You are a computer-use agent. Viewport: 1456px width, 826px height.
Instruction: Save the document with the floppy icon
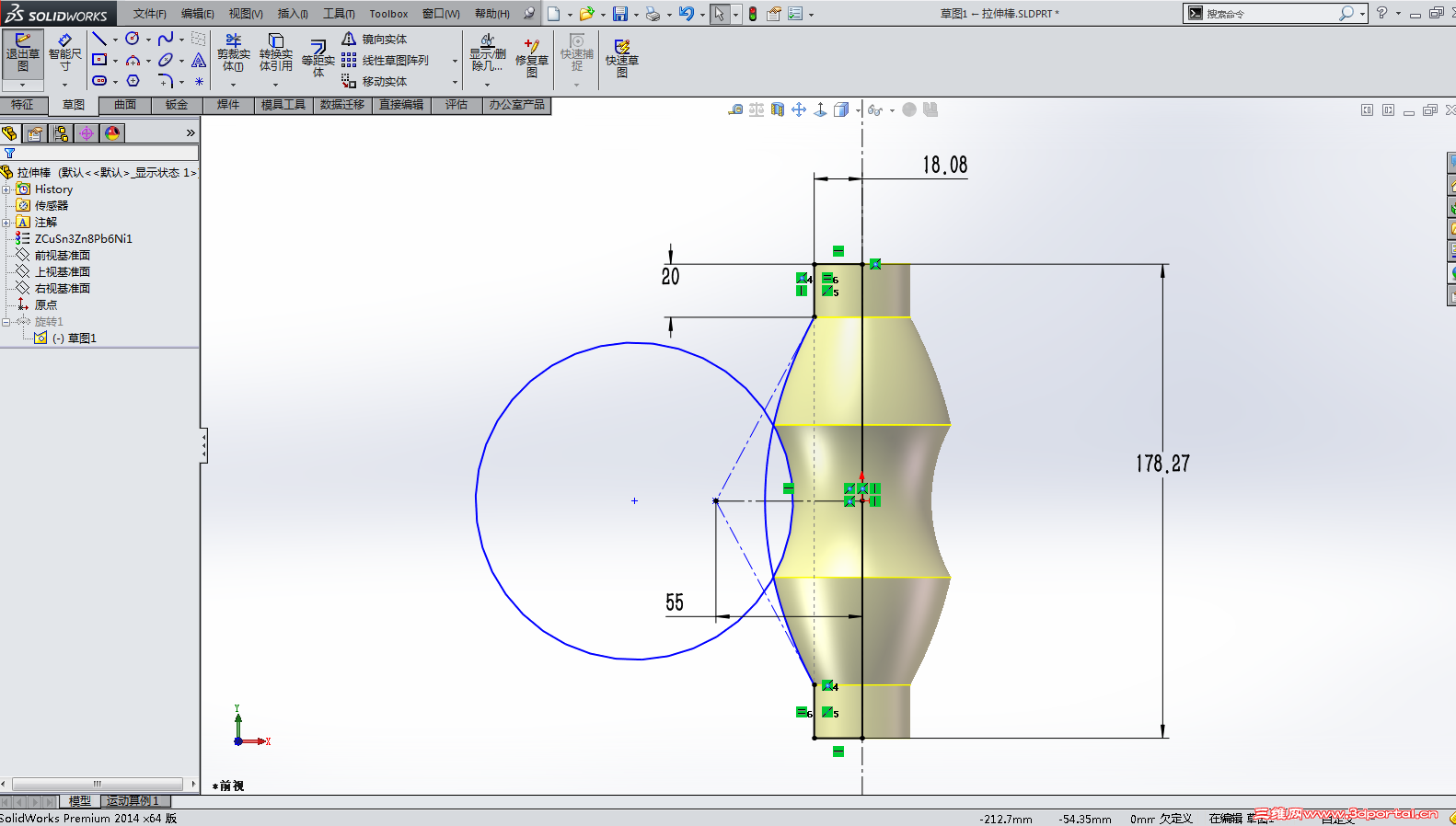(620, 14)
